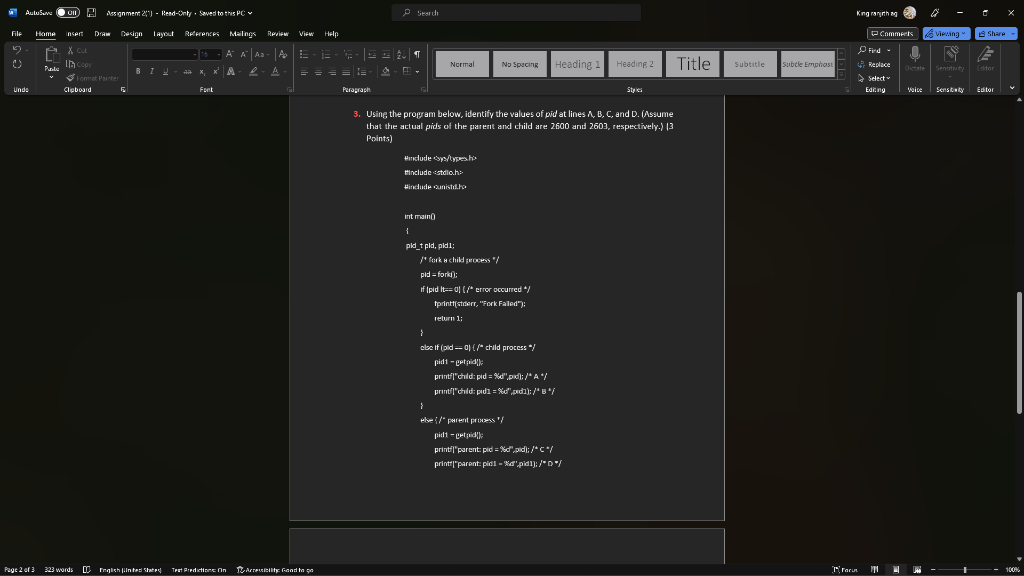Screen dimensions: 1024x576
Task: Open Replace in the Editing group
Action: [877, 64]
